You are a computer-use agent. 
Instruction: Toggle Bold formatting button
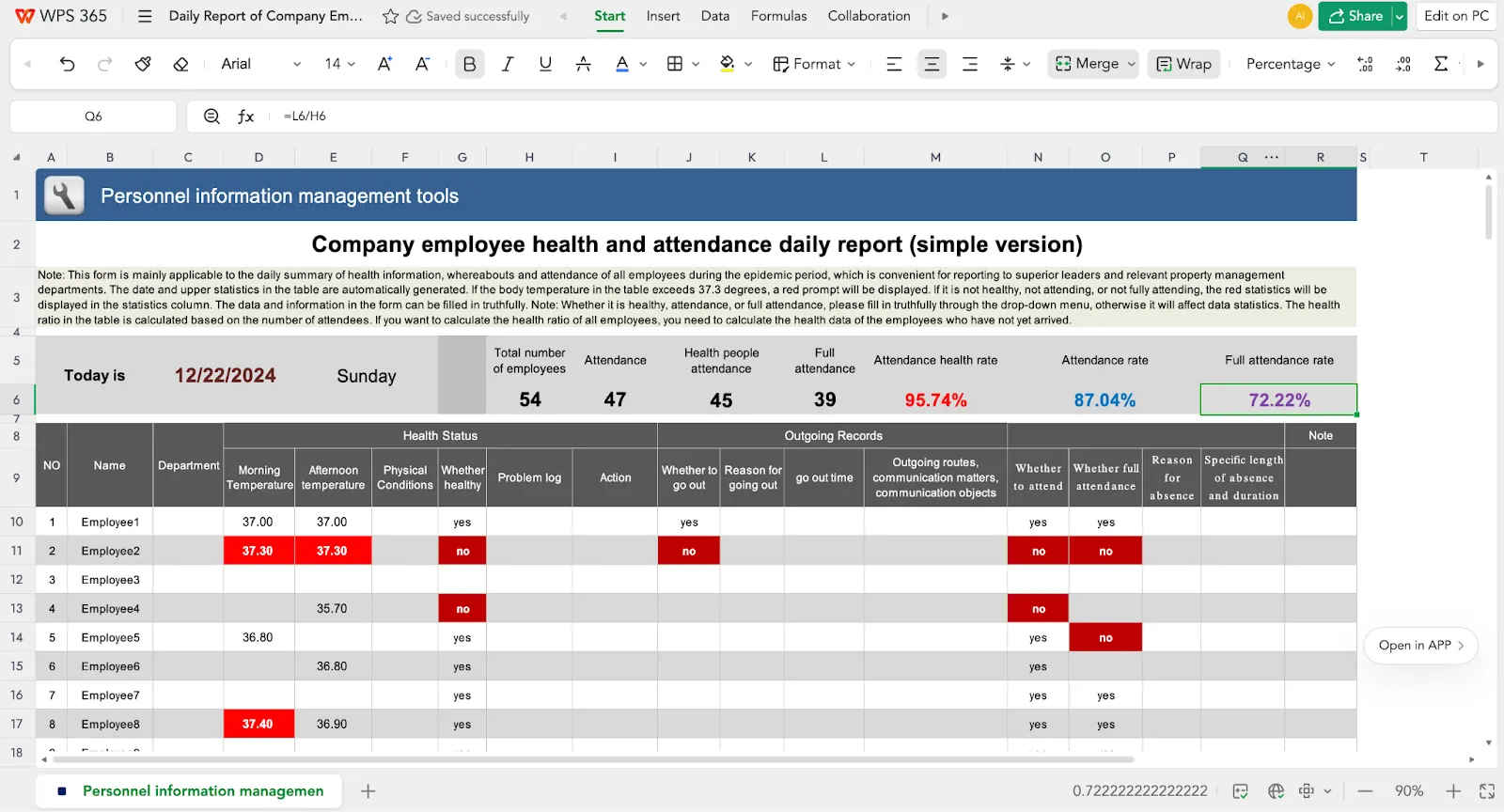(469, 64)
